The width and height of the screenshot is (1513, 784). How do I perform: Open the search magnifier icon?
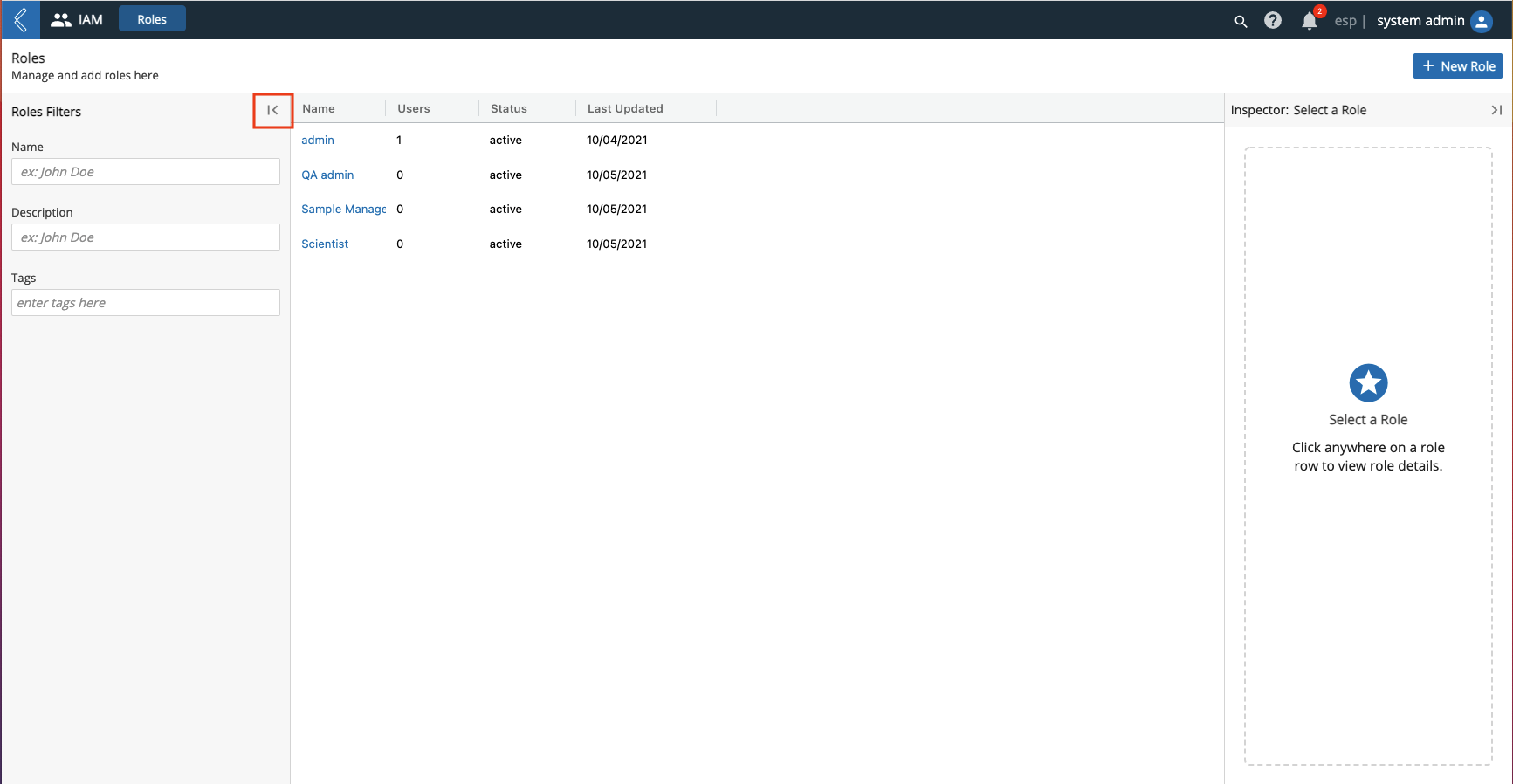point(1241,21)
